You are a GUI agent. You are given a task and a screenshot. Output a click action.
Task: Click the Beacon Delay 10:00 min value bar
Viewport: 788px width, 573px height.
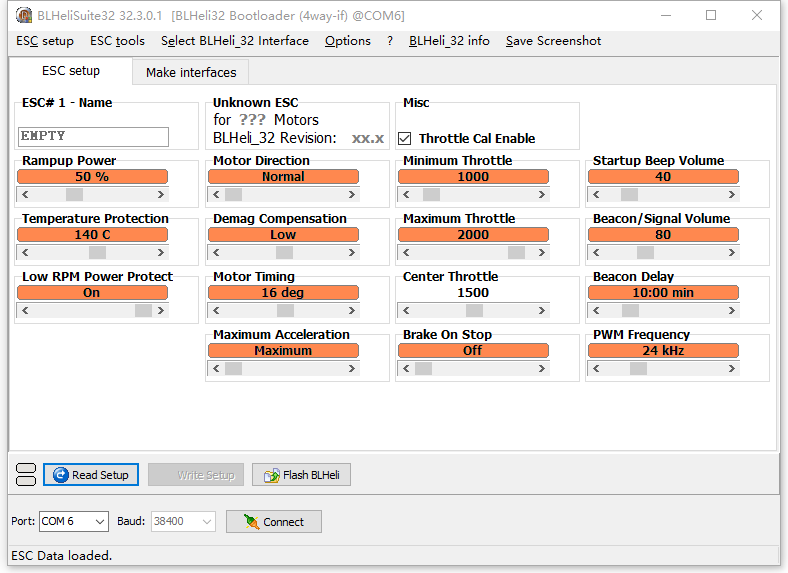663,293
